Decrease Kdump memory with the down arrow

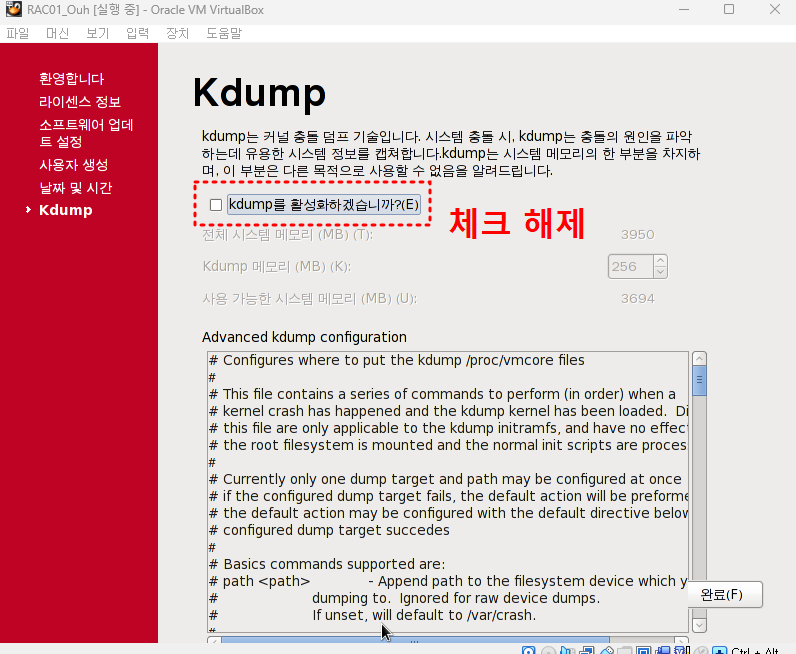pyautogui.click(x=660, y=272)
